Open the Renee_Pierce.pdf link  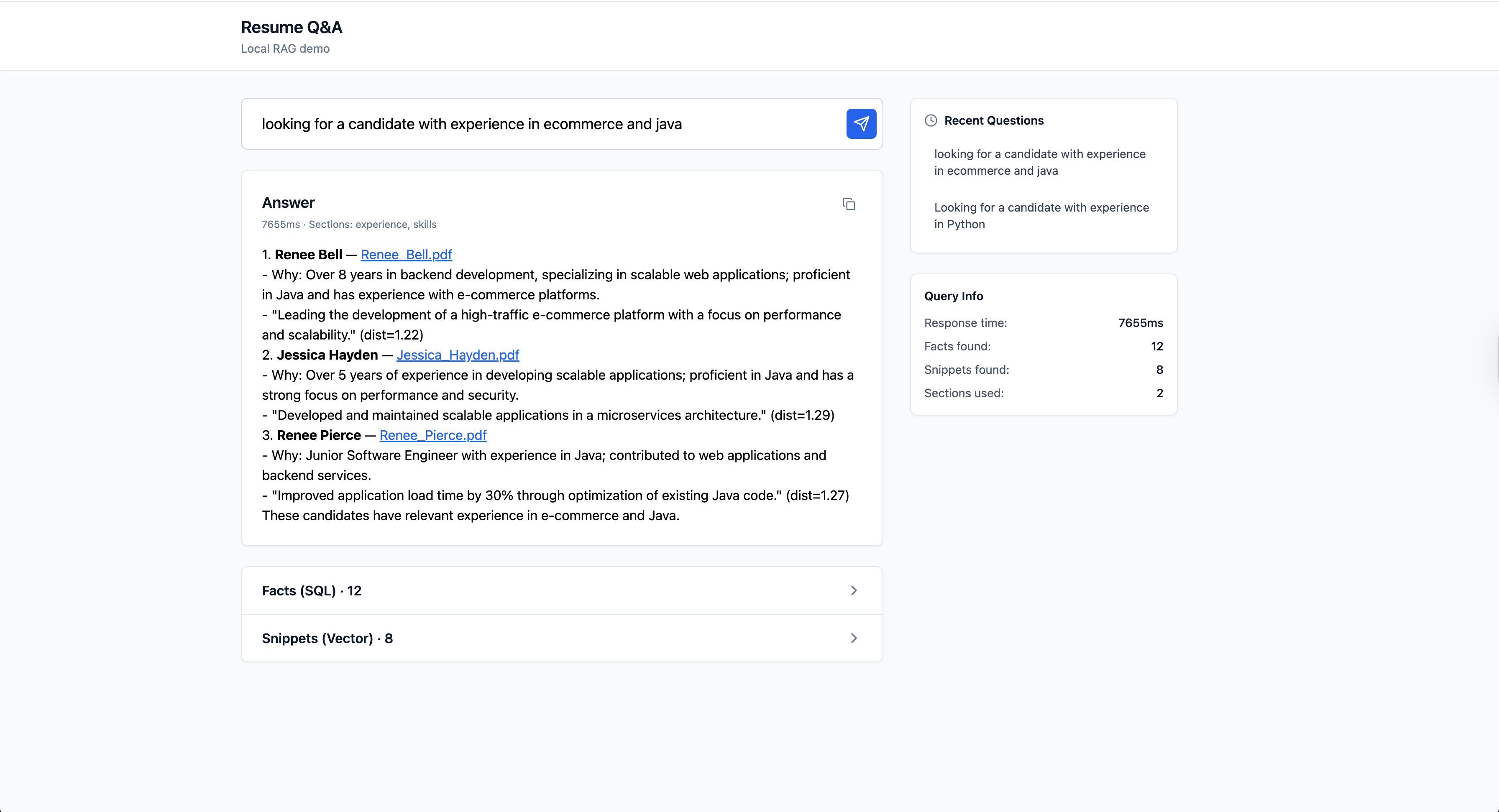click(x=433, y=435)
